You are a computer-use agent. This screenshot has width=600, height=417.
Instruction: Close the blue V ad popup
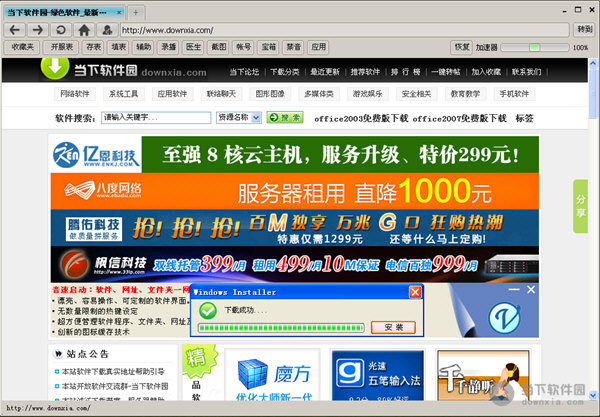click(x=531, y=290)
